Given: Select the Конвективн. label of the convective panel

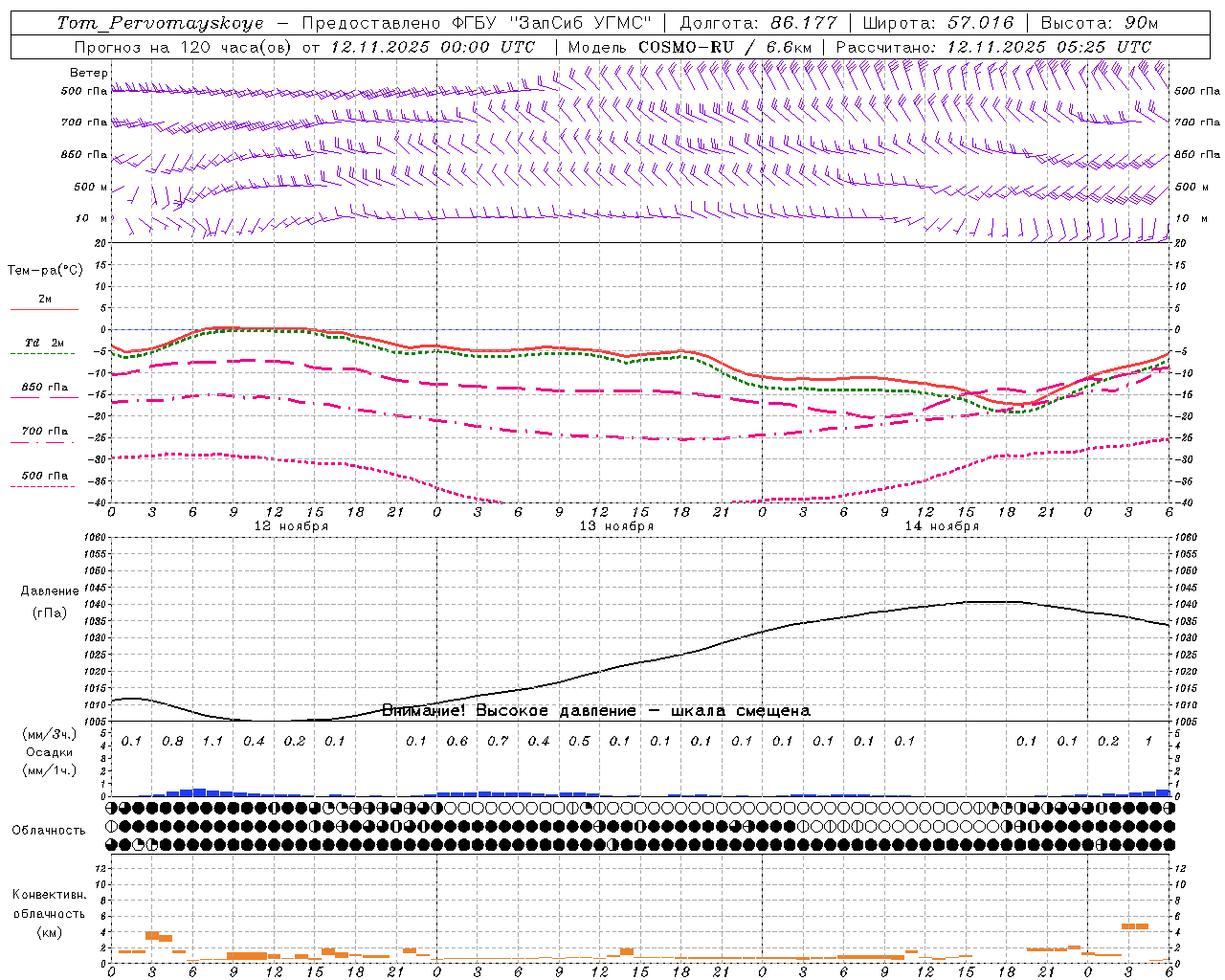Looking at the screenshot, I should [49, 895].
